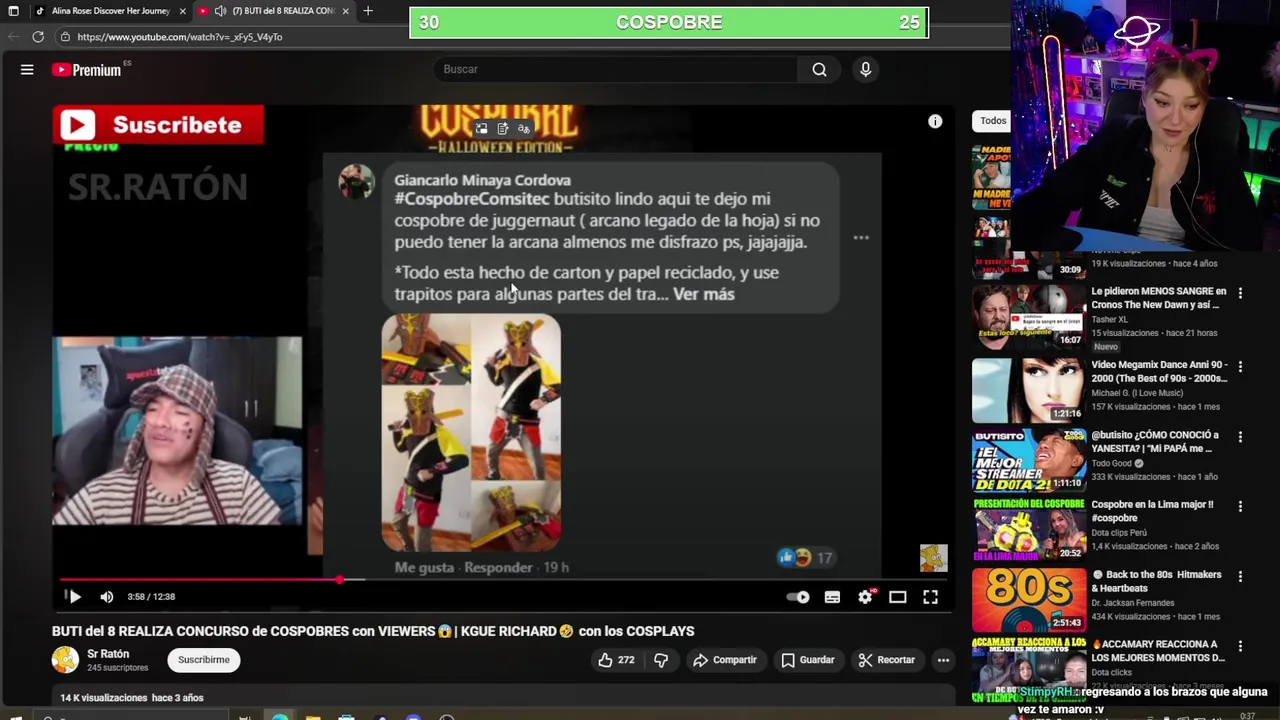Click the Todo Good channel name
This screenshot has height=720, width=1280.
(1111, 463)
